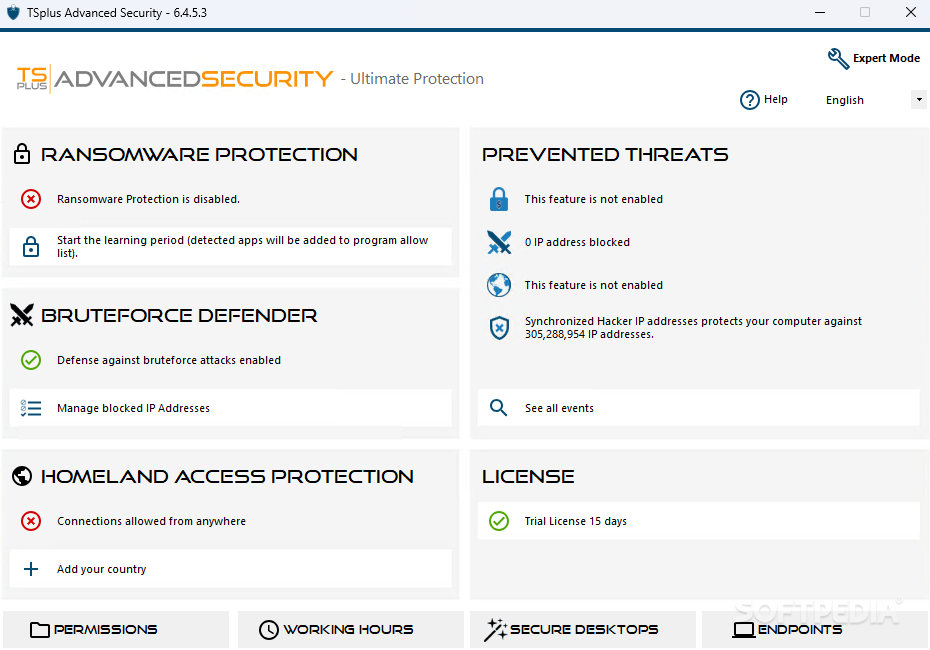Click the magic wand Secure Desktops icon
930x650 pixels.
pos(495,630)
